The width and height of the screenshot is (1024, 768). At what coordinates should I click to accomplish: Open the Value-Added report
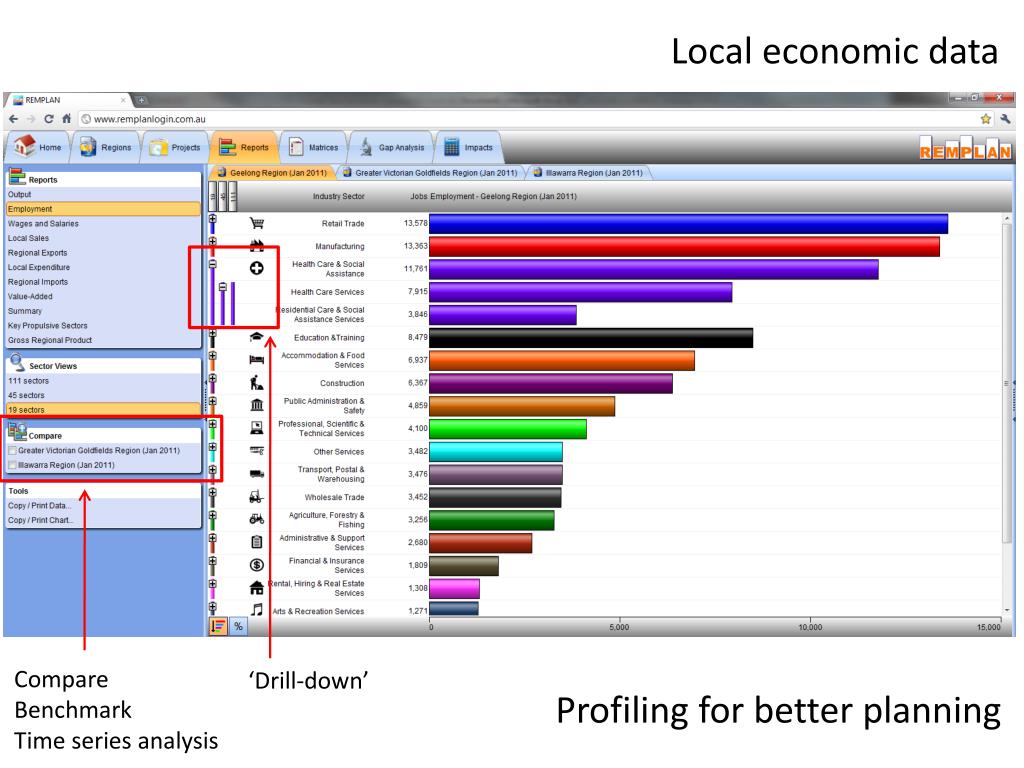[x=103, y=296]
